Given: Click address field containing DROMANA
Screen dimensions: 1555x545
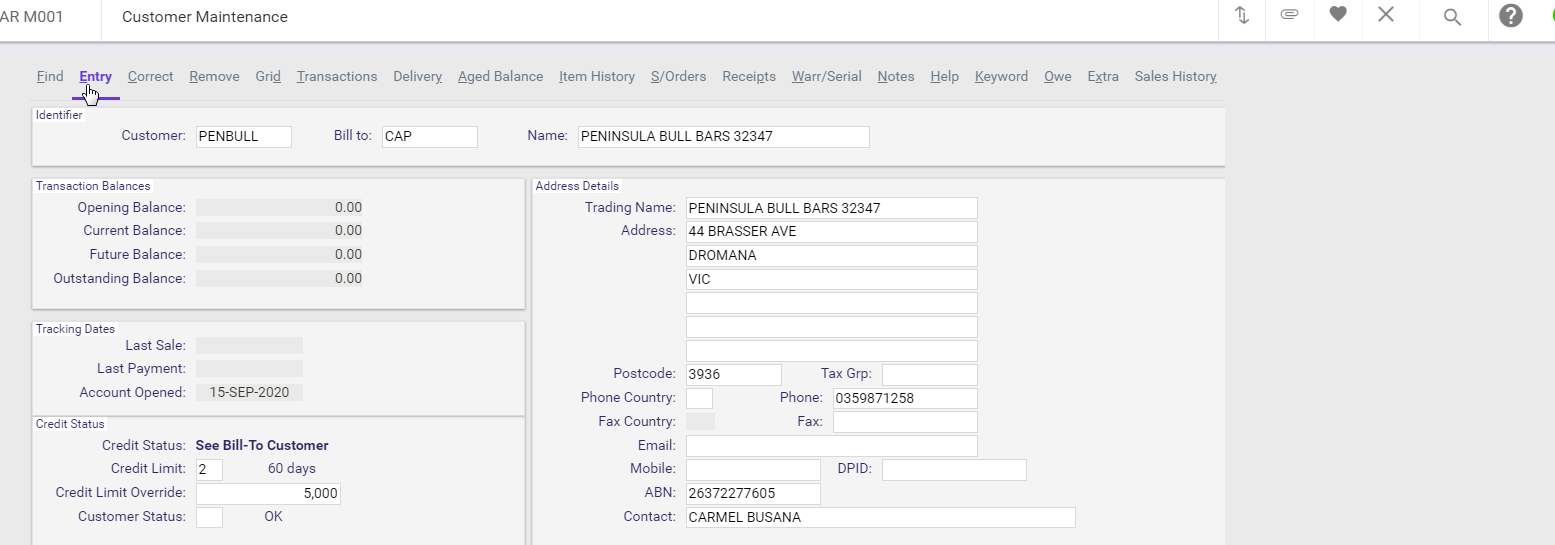Looking at the screenshot, I should 832,256.
